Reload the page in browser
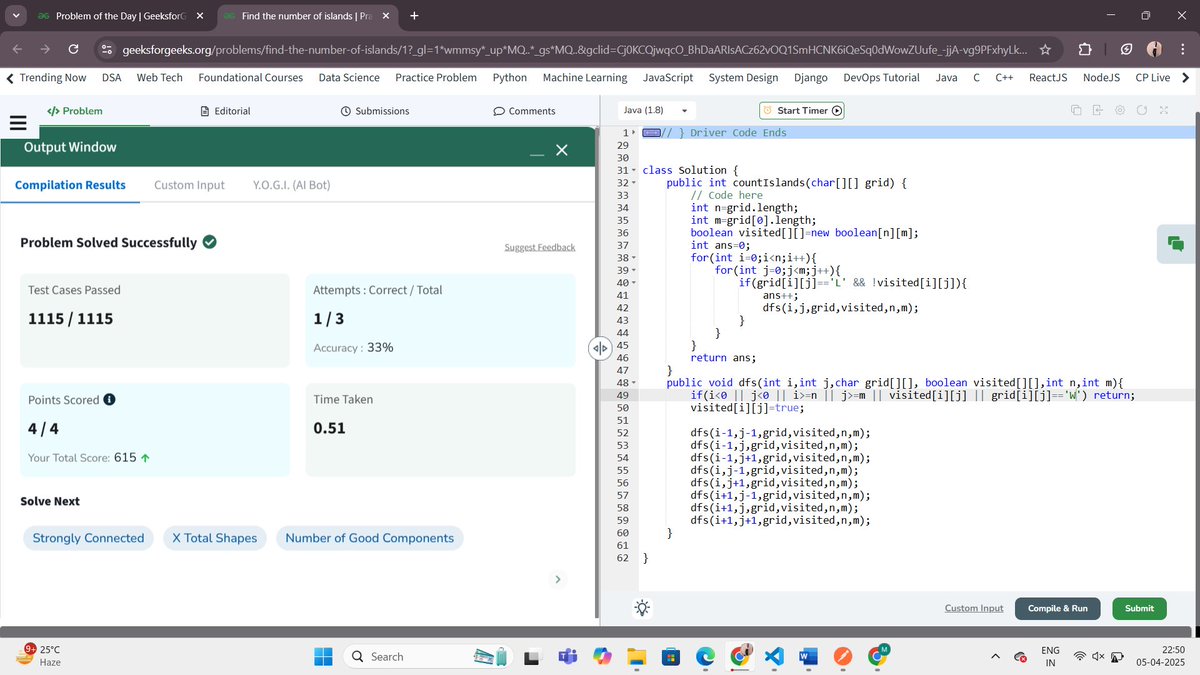The width and height of the screenshot is (1200, 675). click(x=74, y=49)
